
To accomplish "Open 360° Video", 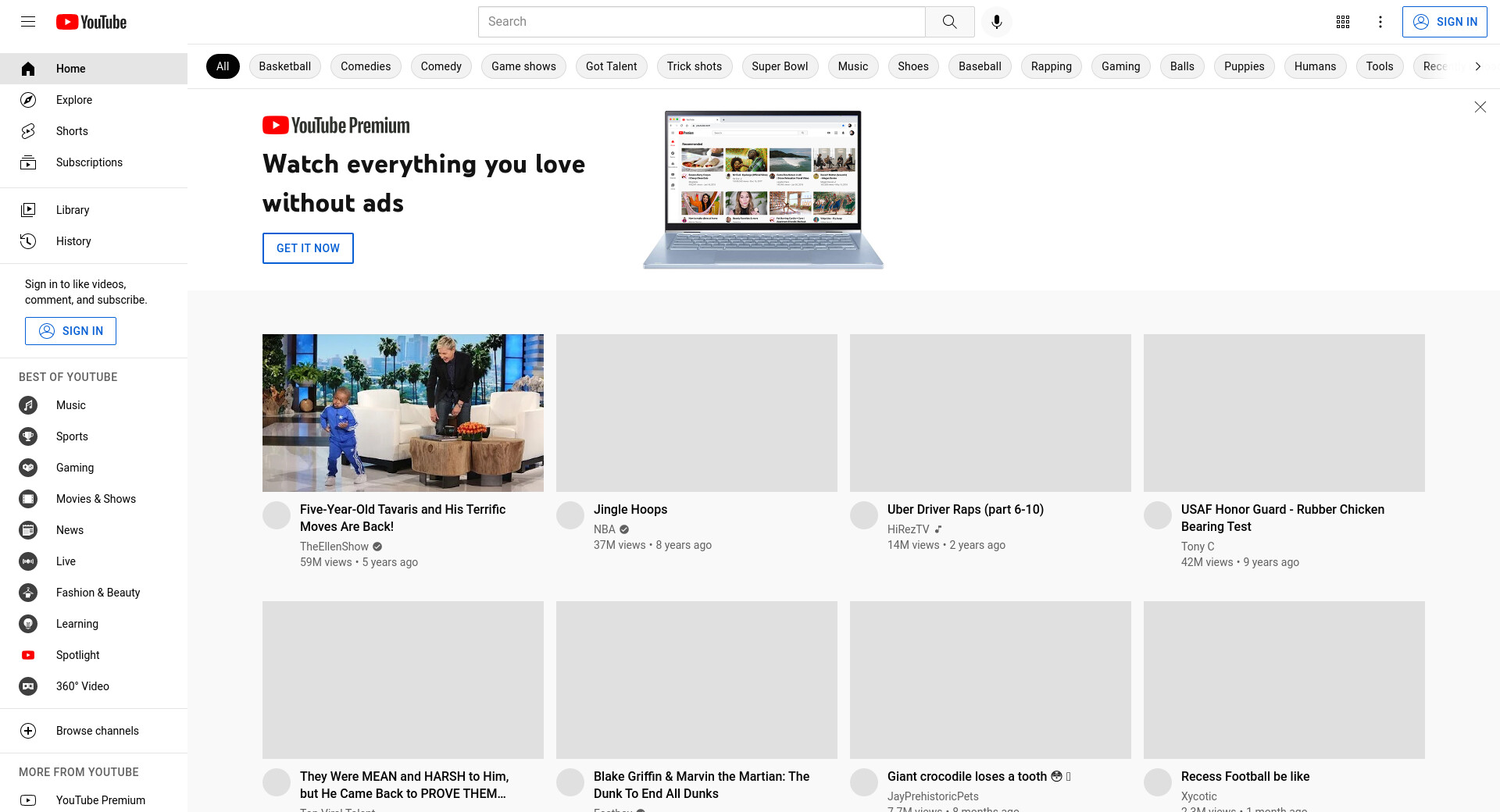I will [x=94, y=686].
